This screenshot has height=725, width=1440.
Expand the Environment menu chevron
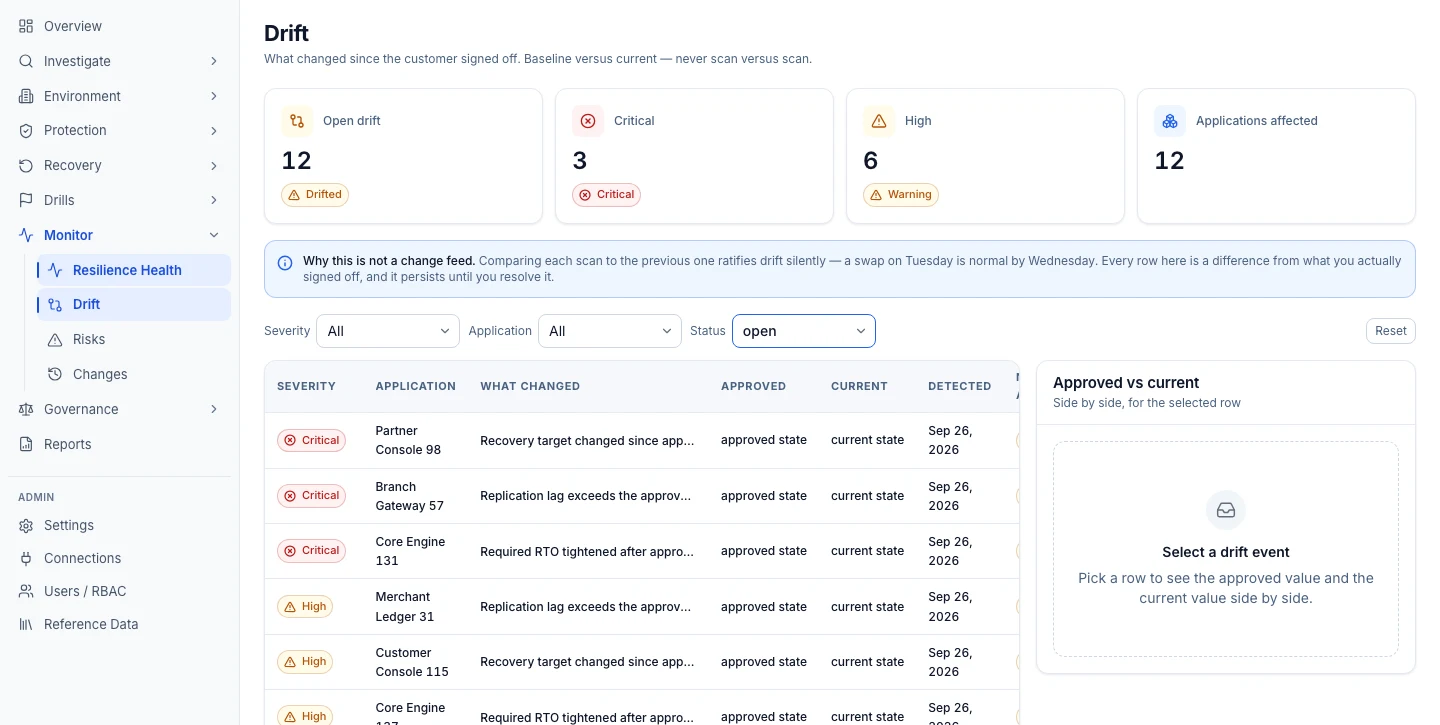tap(214, 96)
